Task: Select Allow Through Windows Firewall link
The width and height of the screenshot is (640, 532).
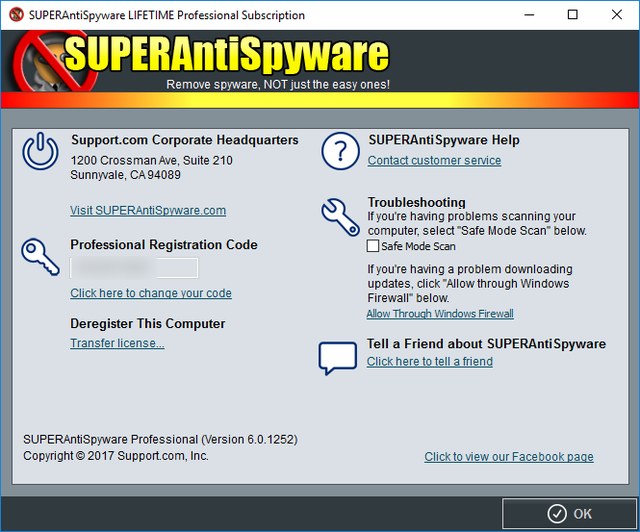Action: coord(439,314)
